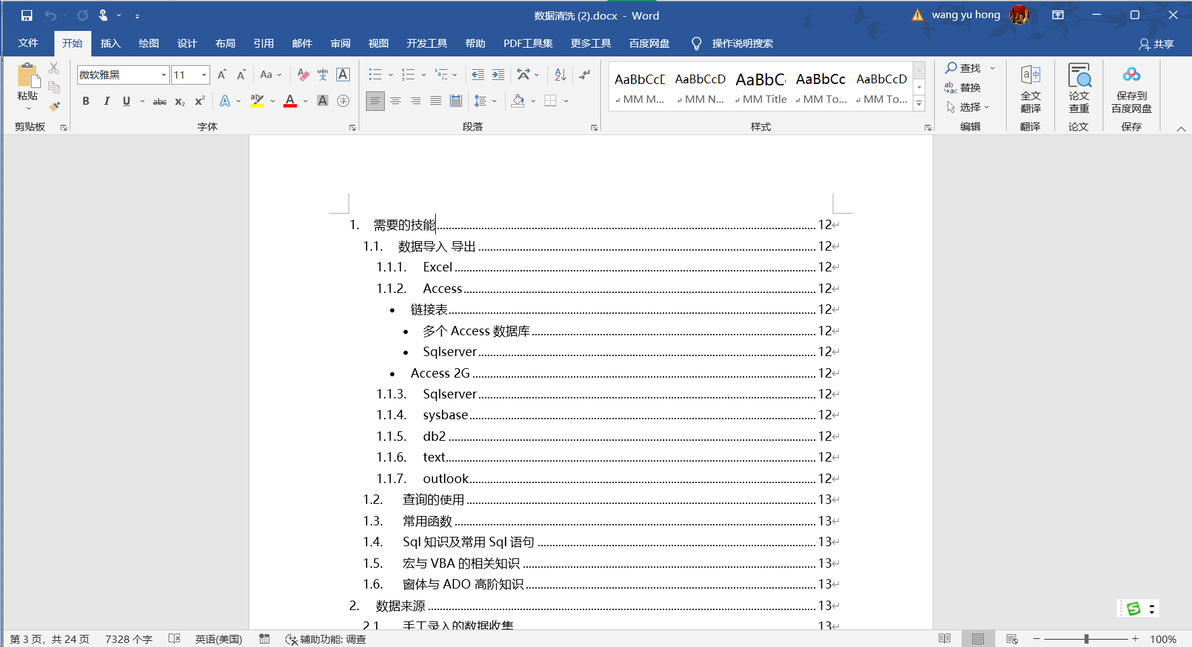The image size is (1192, 647).
Task: Open the change case Aa dropdown
Action: tap(271, 75)
